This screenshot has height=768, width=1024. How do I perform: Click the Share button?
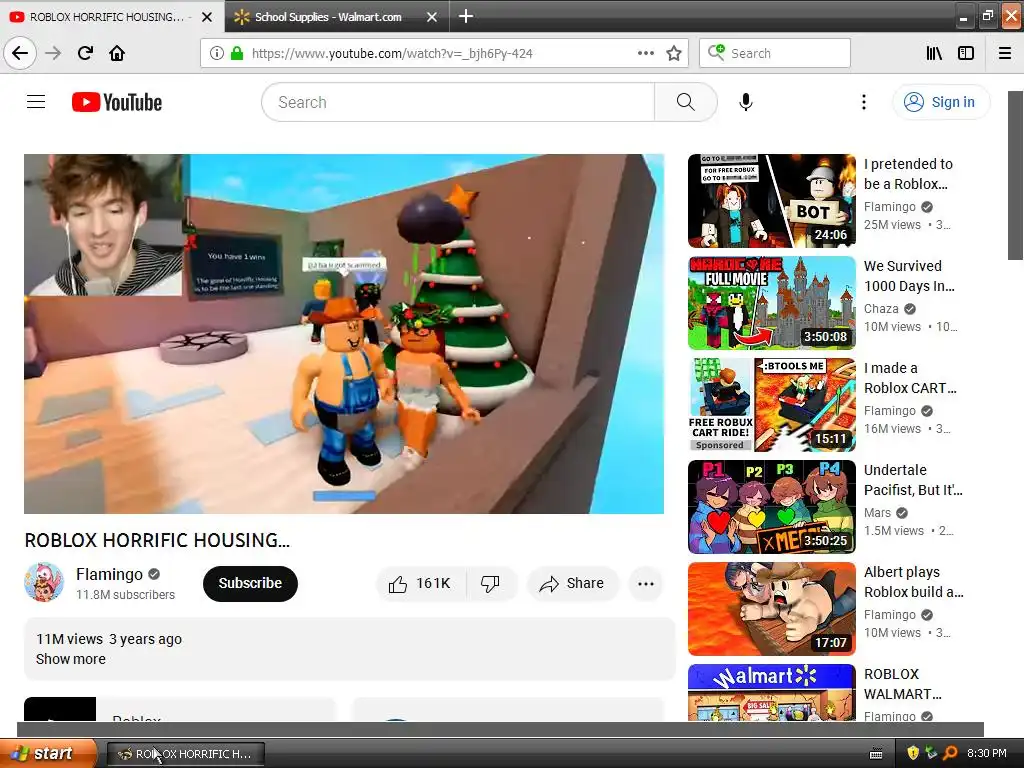pyautogui.click(x=572, y=584)
